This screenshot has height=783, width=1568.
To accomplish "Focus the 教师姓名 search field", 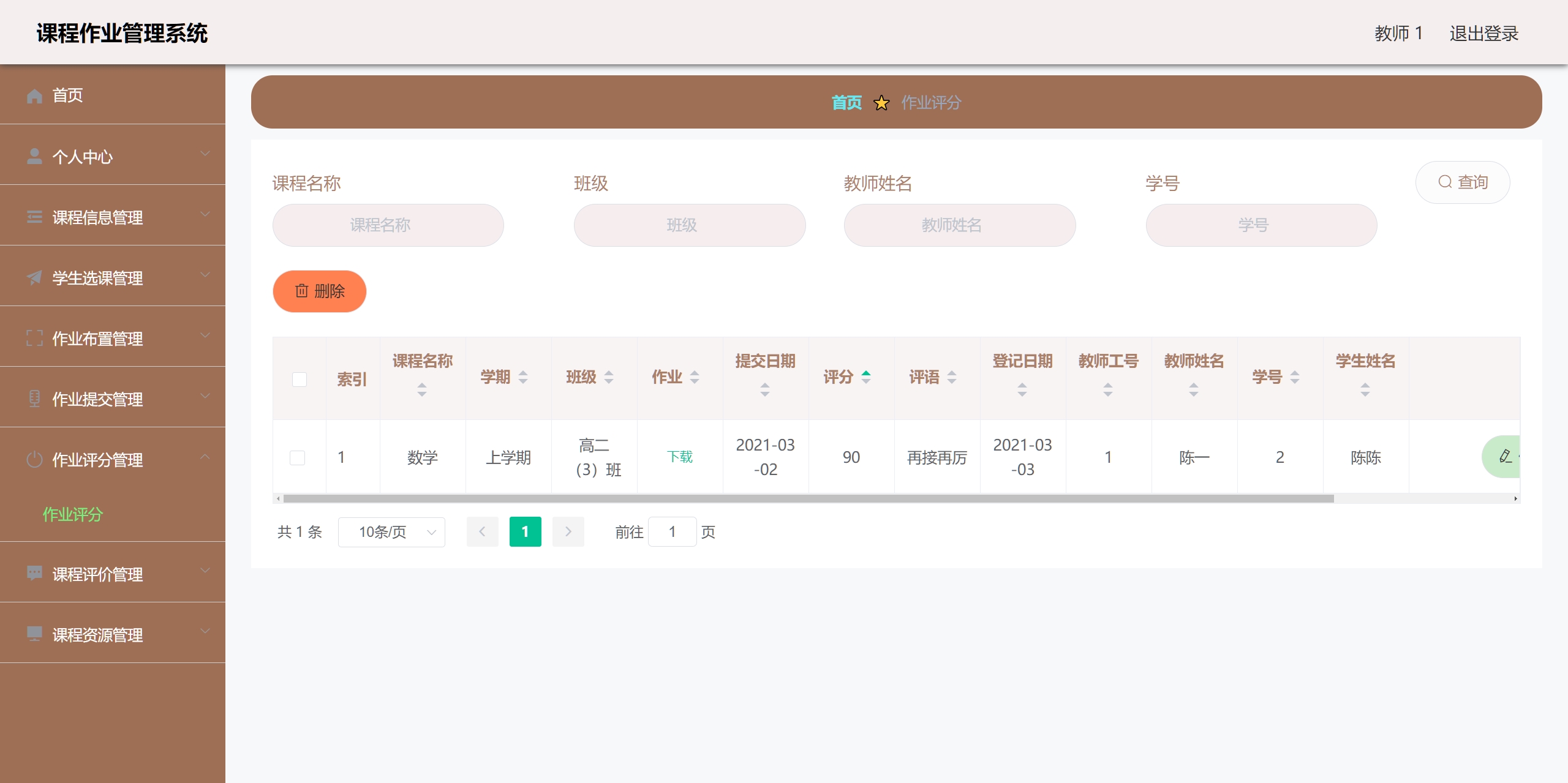I will (960, 225).
